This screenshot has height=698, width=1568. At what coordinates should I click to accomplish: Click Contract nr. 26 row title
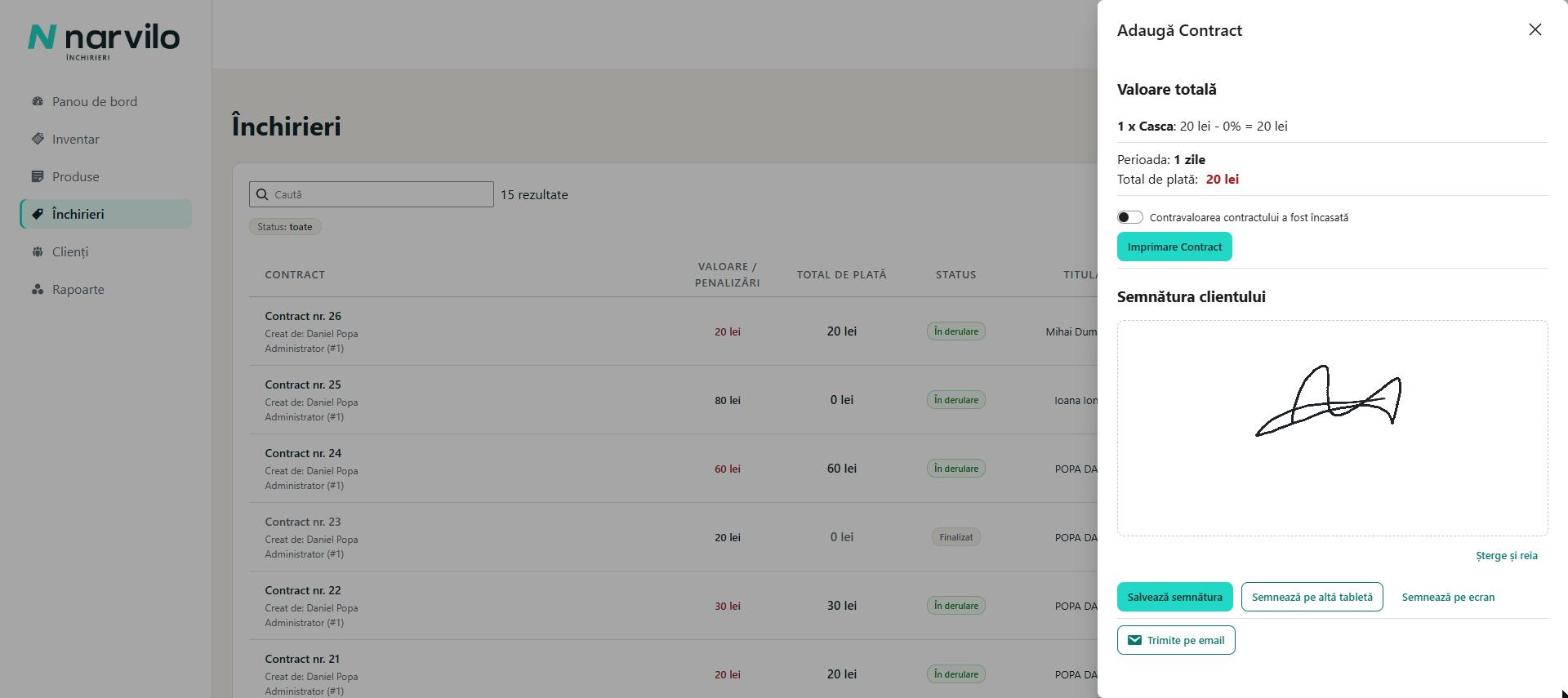coord(303,316)
